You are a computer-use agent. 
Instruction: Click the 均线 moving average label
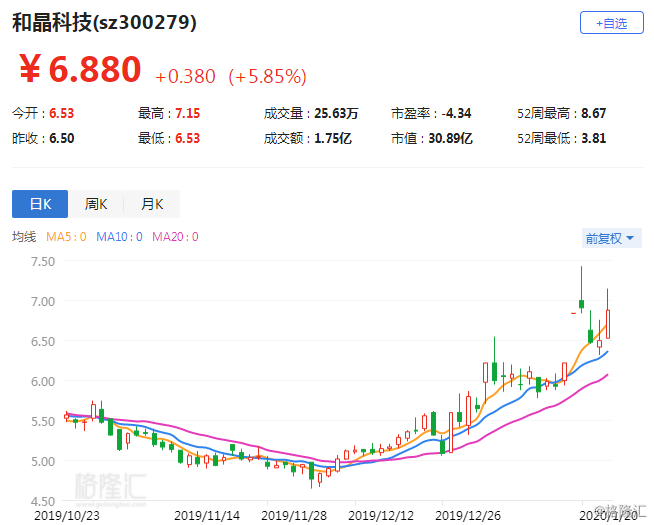pos(24,237)
